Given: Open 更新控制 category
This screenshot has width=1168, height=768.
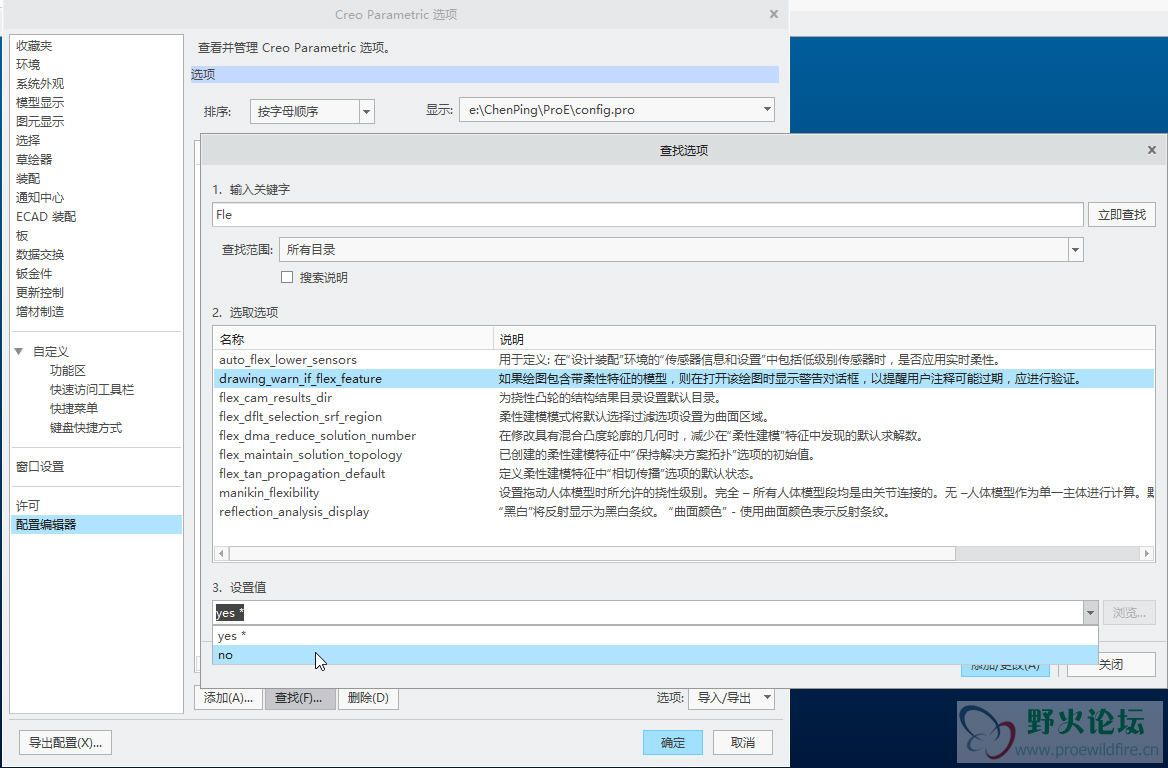Looking at the screenshot, I should (x=40, y=293).
